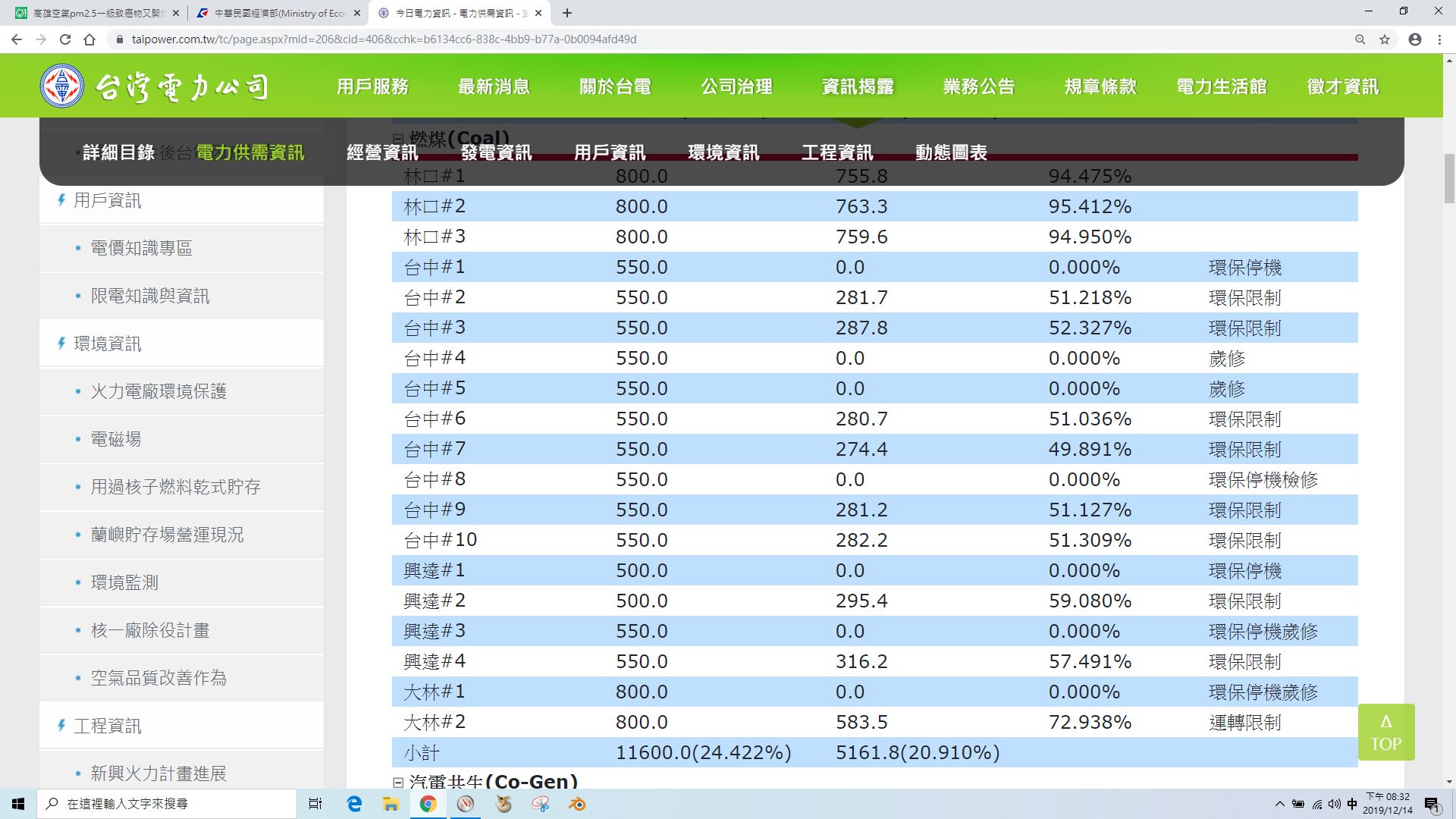
Task: Open the notification center icon
Action: (x=1432, y=804)
